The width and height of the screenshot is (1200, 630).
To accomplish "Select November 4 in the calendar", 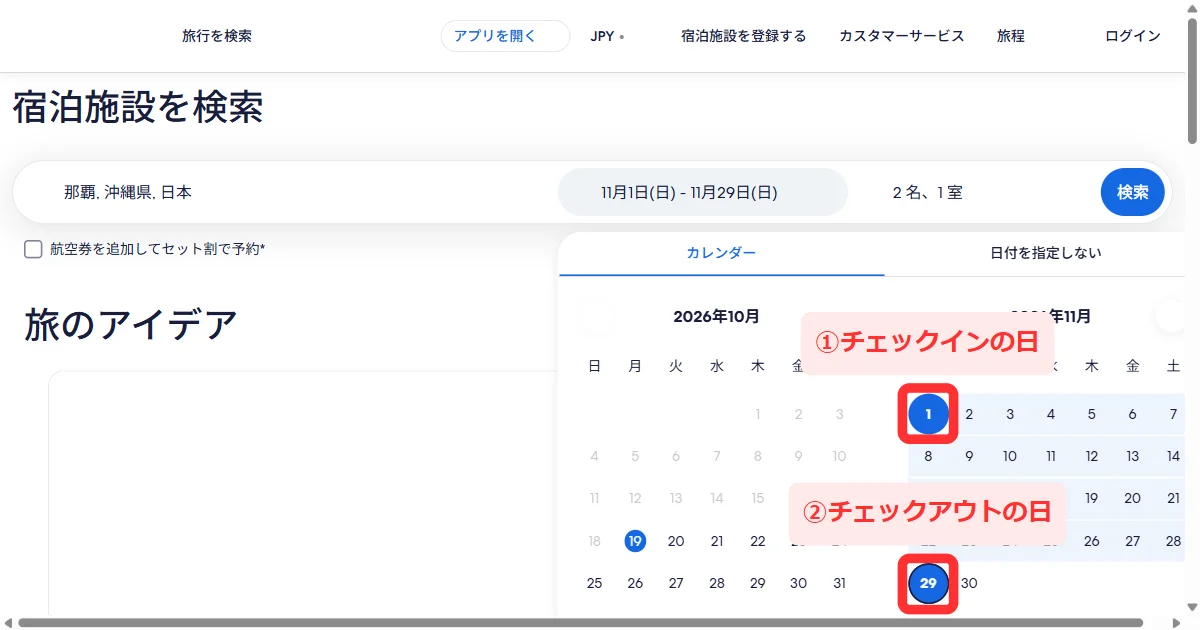I will click(x=1051, y=414).
